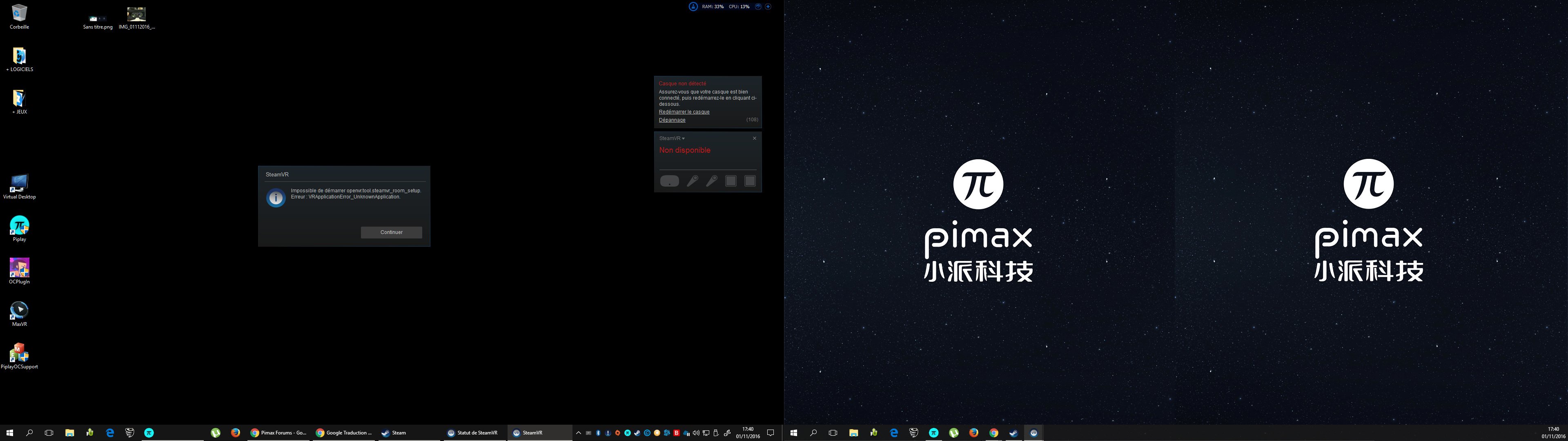Image resolution: width=1568 pixels, height=441 pixels.
Task: Select the Sans titre.png desktop file
Action: (x=98, y=22)
